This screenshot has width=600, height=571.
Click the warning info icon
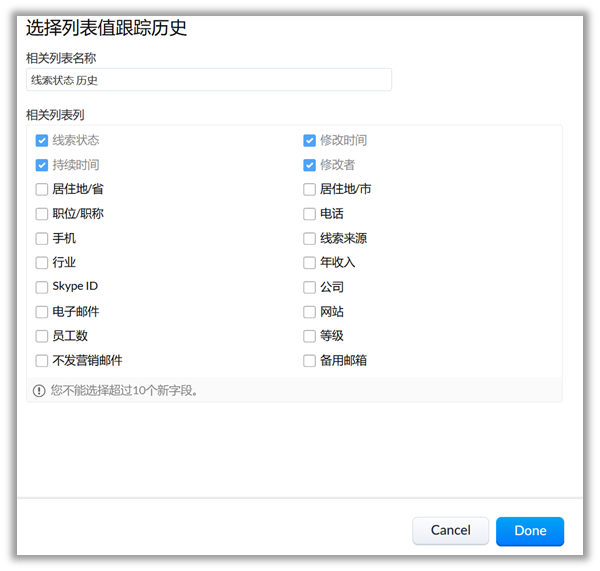[40, 391]
